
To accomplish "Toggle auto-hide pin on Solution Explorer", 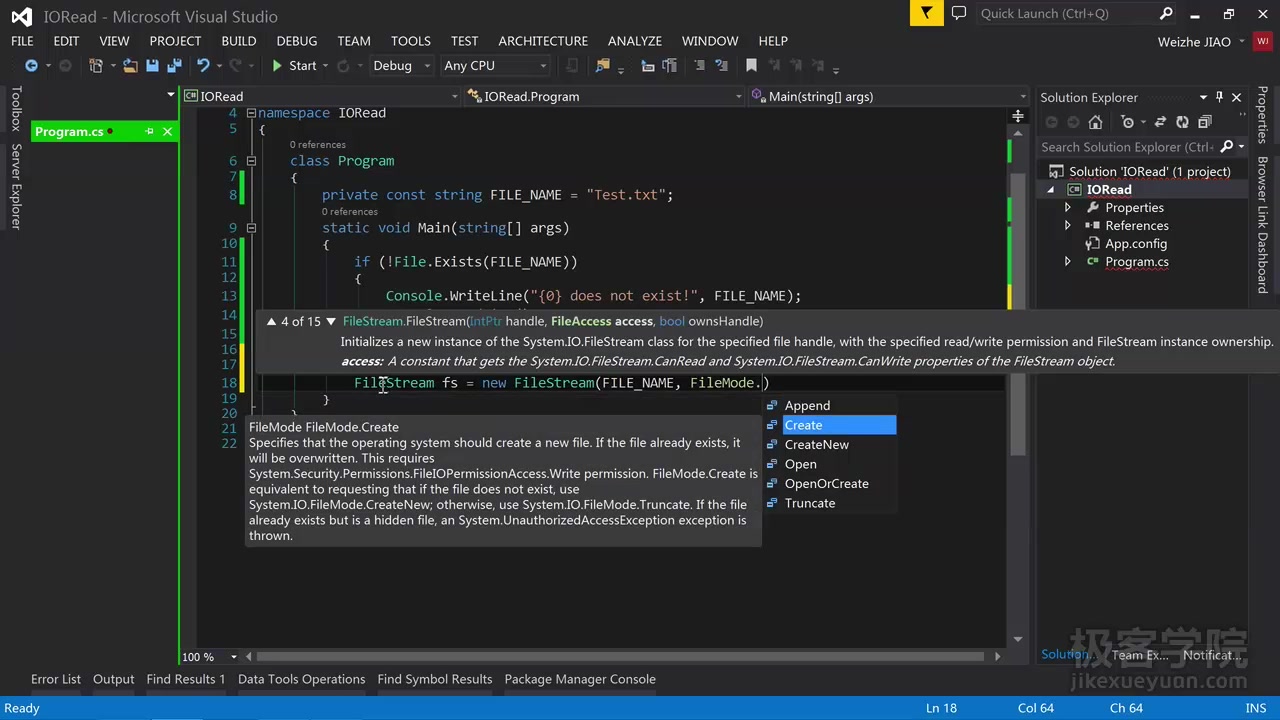I will [x=1219, y=97].
